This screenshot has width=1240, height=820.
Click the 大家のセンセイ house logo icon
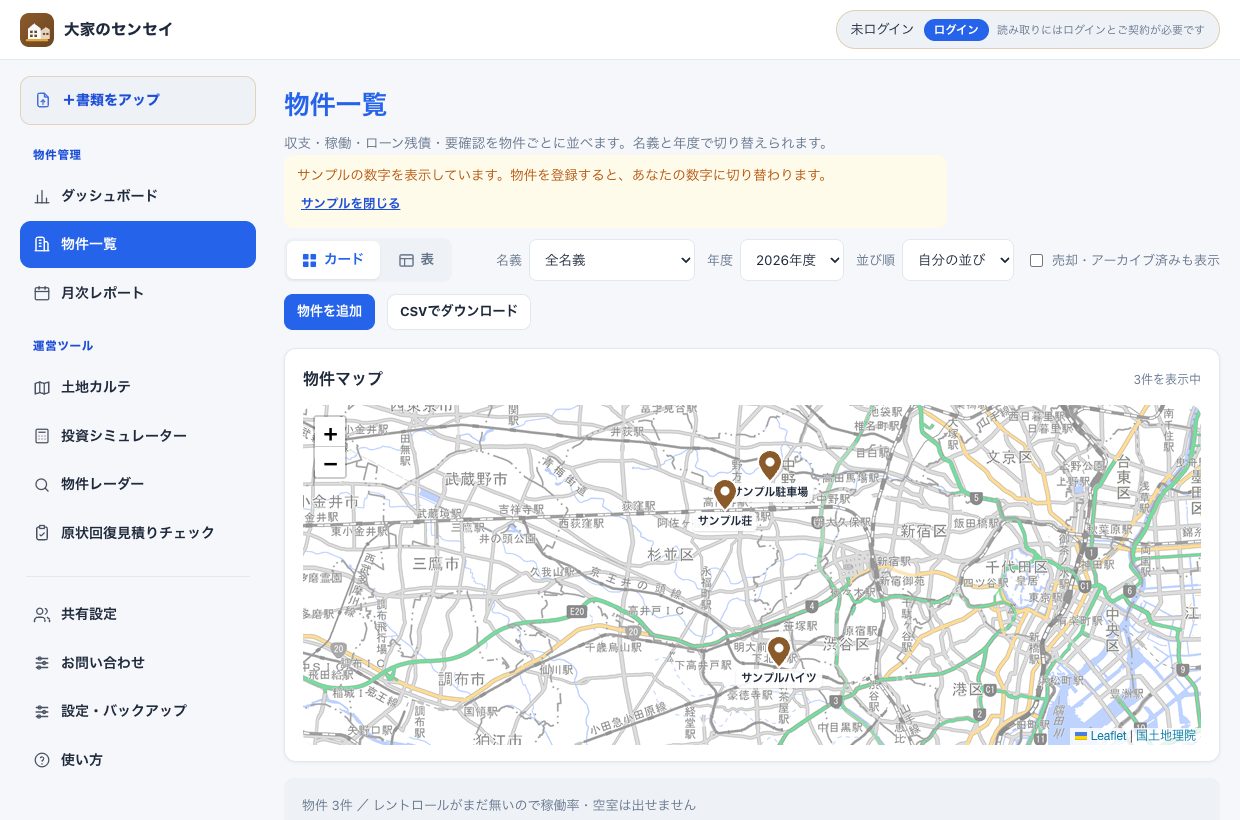(37, 30)
